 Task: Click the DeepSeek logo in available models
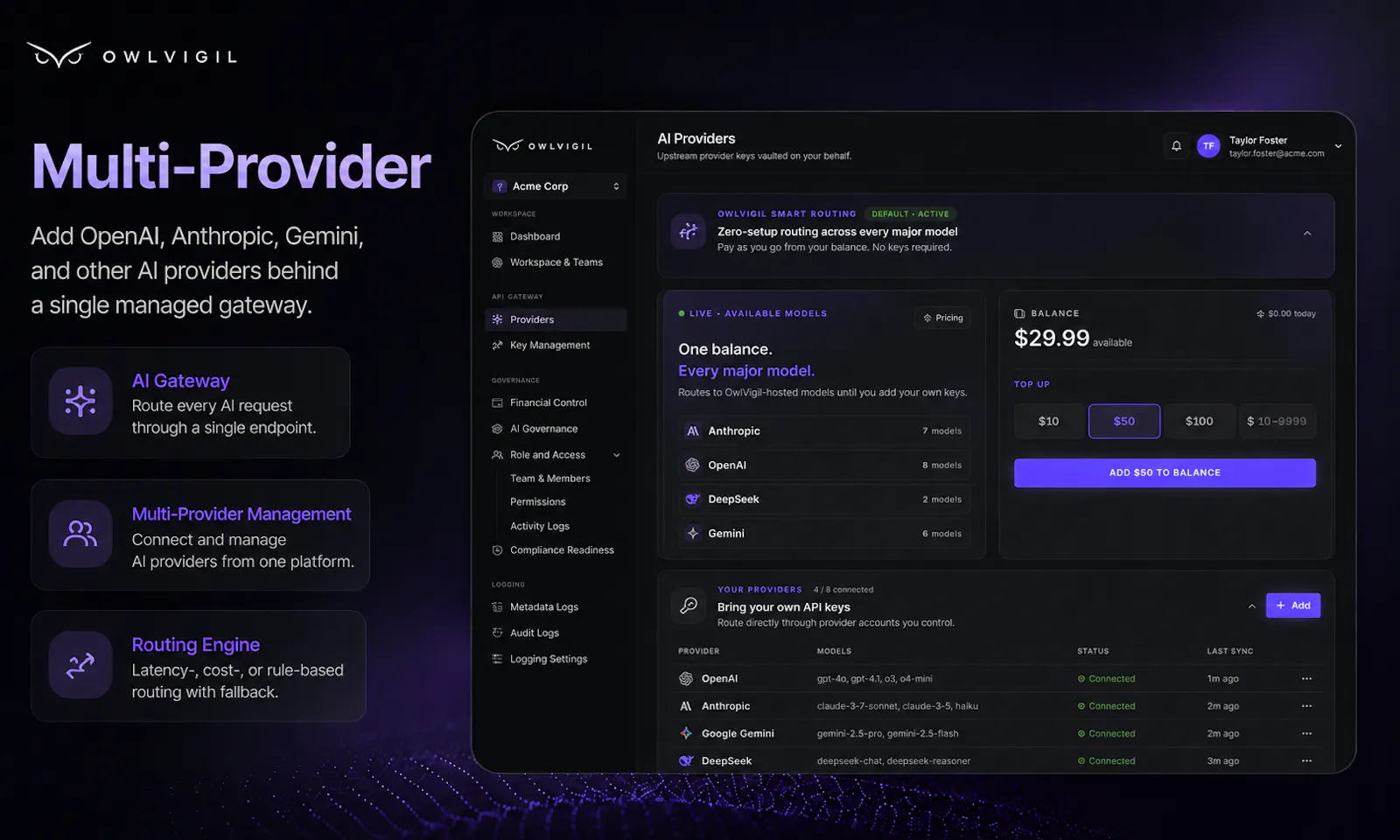point(693,500)
